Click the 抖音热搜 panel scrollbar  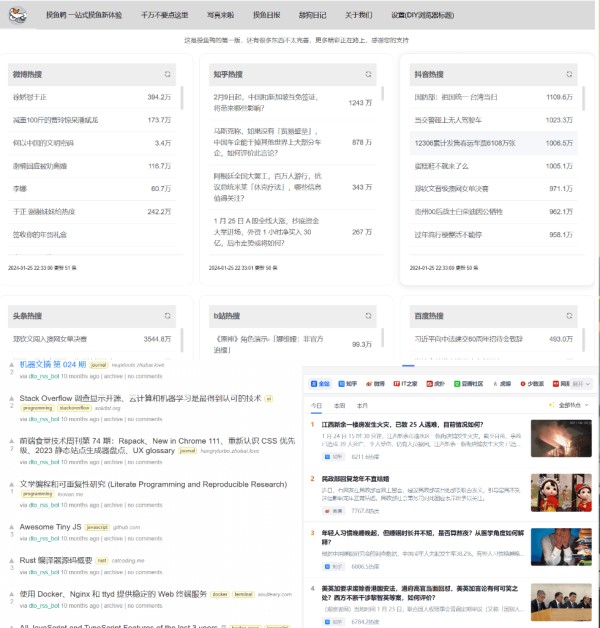[x=583, y=98]
